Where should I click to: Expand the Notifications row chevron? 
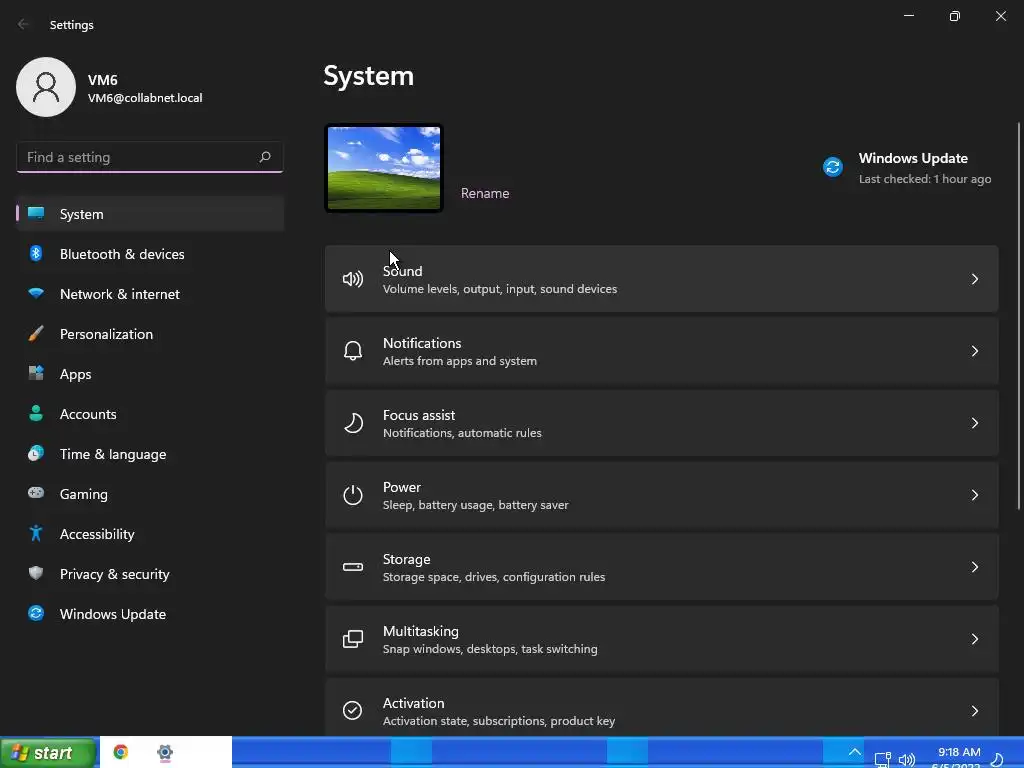click(x=974, y=351)
